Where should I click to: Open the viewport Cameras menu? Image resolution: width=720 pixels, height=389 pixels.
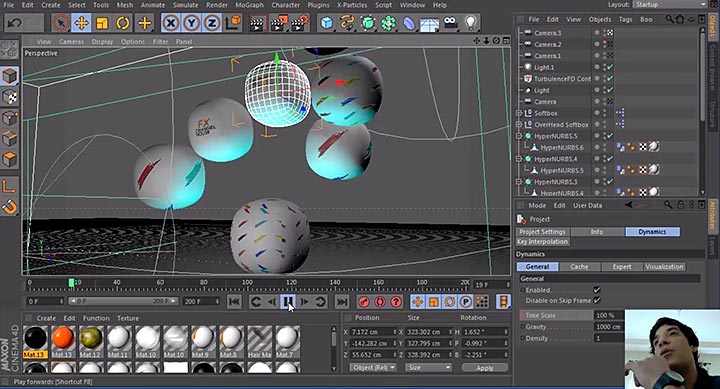click(x=71, y=41)
